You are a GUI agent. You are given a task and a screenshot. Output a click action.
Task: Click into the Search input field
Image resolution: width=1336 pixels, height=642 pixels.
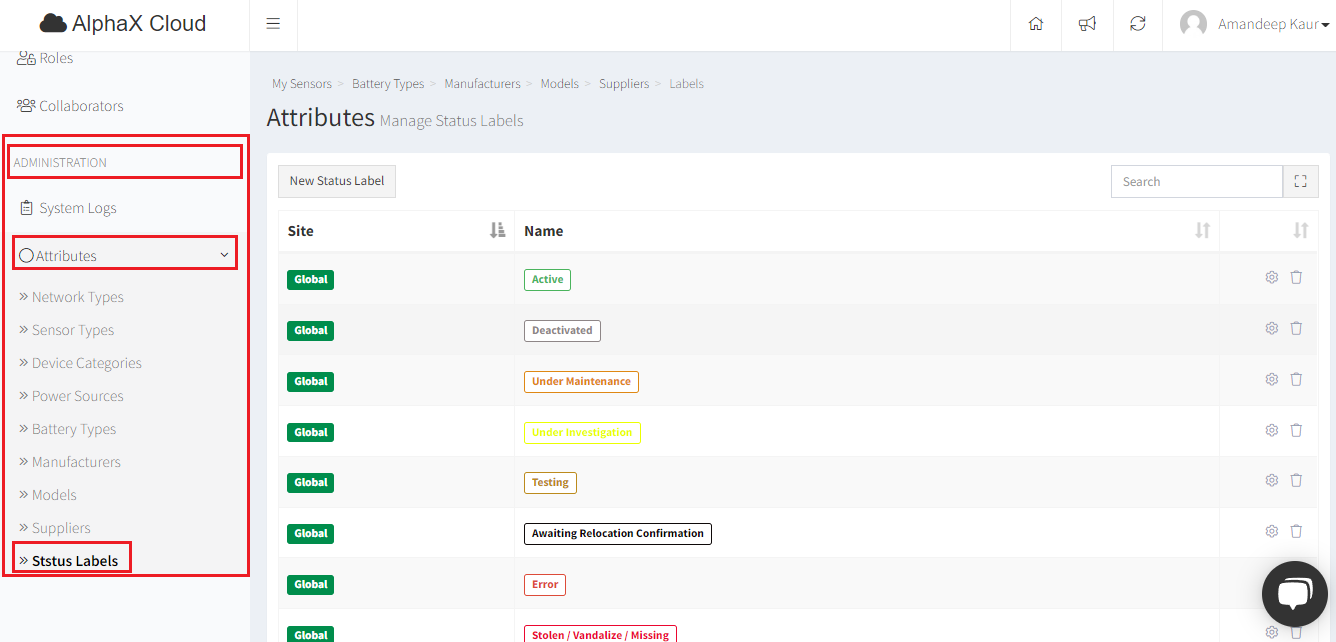[1196, 182]
